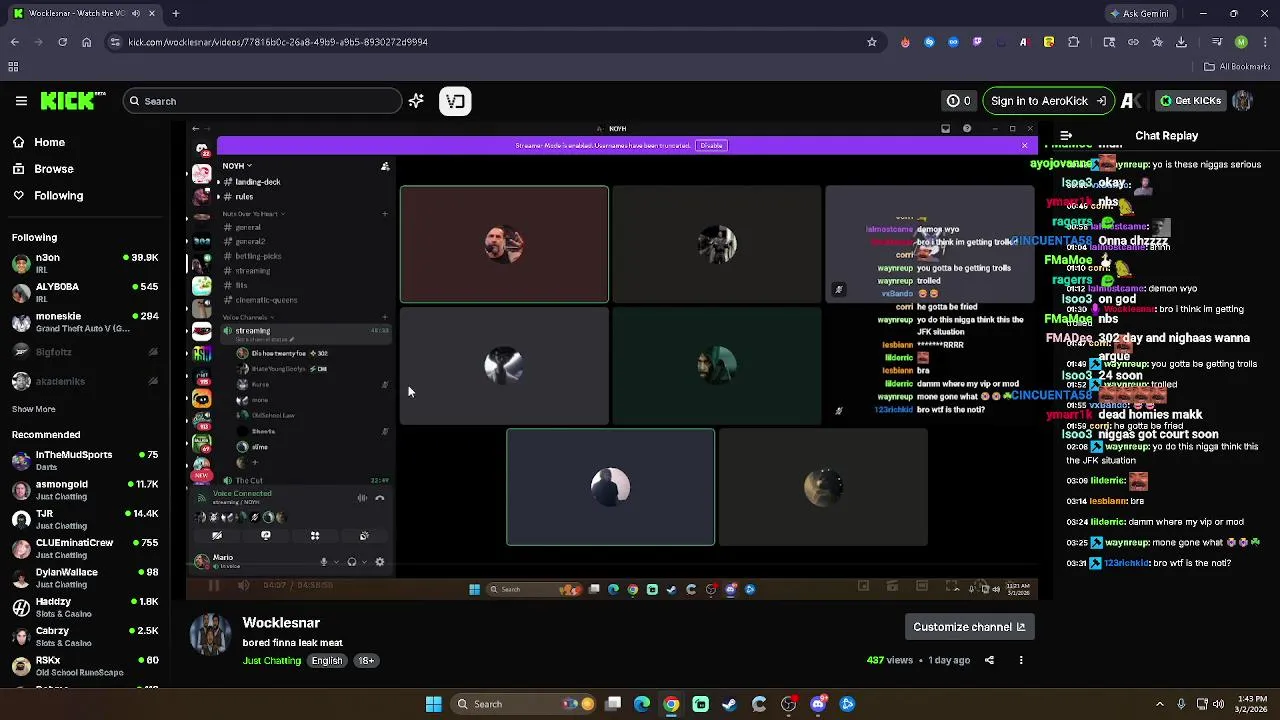Open Task View on the taskbar
This screenshot has height=720, width=1280.
click(x=613, y=704)
